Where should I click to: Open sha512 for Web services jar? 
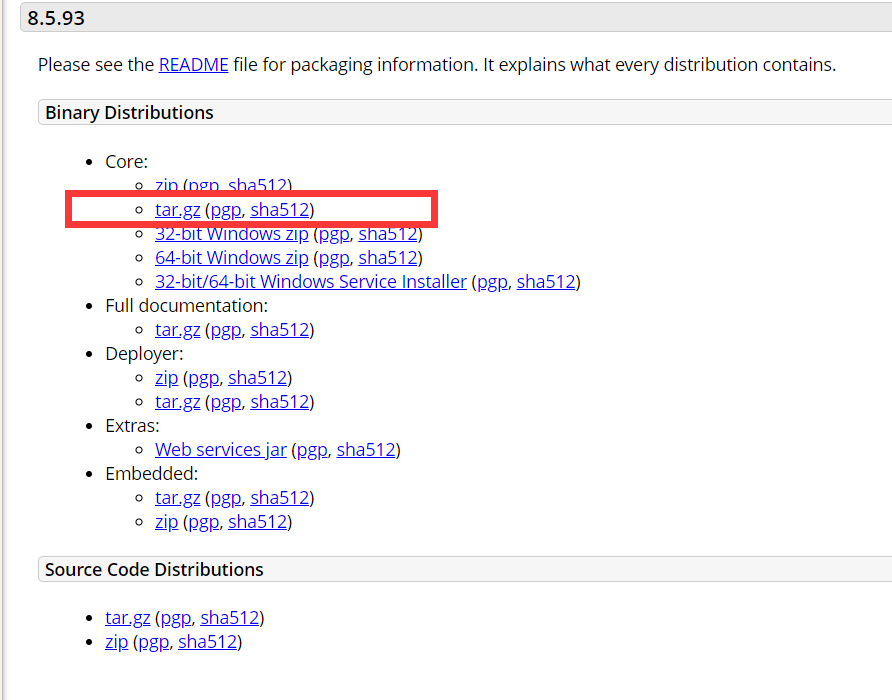[366, 450]
